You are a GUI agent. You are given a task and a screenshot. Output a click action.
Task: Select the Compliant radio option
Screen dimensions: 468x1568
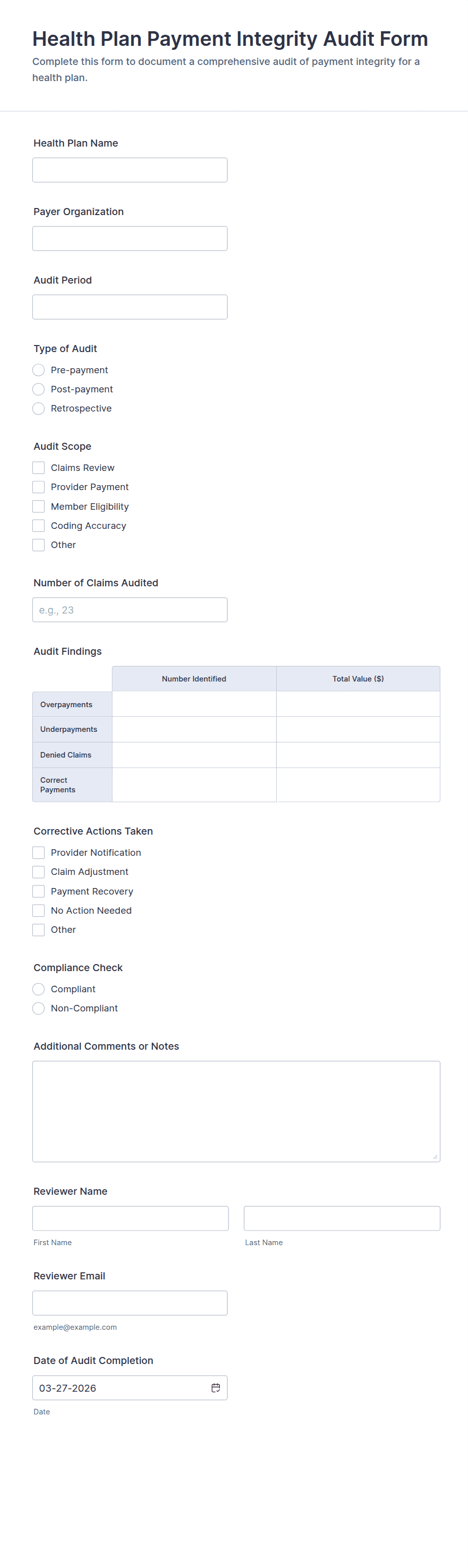point(38,989)
